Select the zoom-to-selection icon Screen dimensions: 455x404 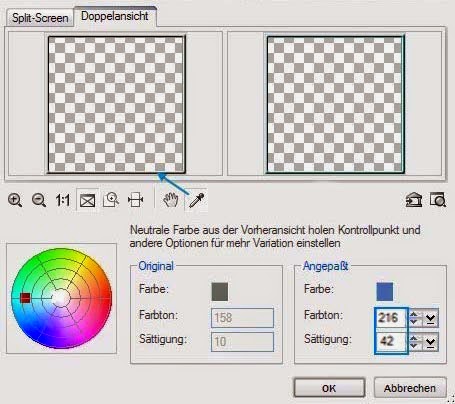pos(111,200)
